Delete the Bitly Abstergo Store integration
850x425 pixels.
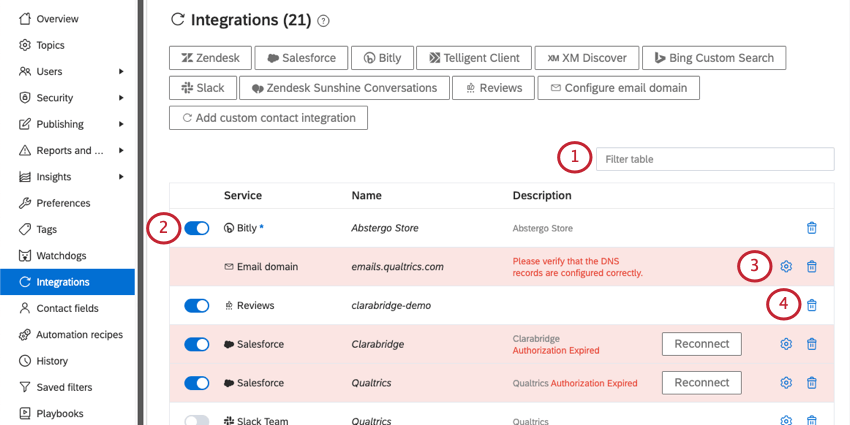(811, 228)
